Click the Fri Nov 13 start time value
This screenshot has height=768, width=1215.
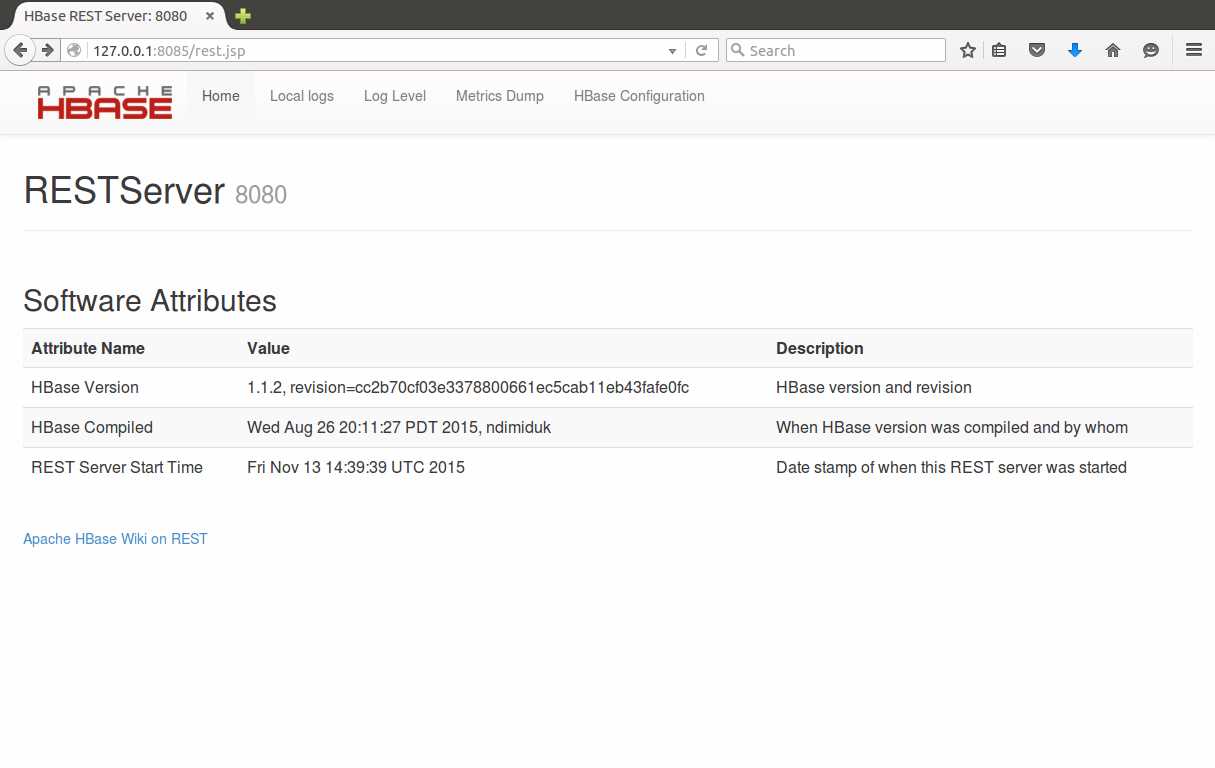(x=356, y=467)
